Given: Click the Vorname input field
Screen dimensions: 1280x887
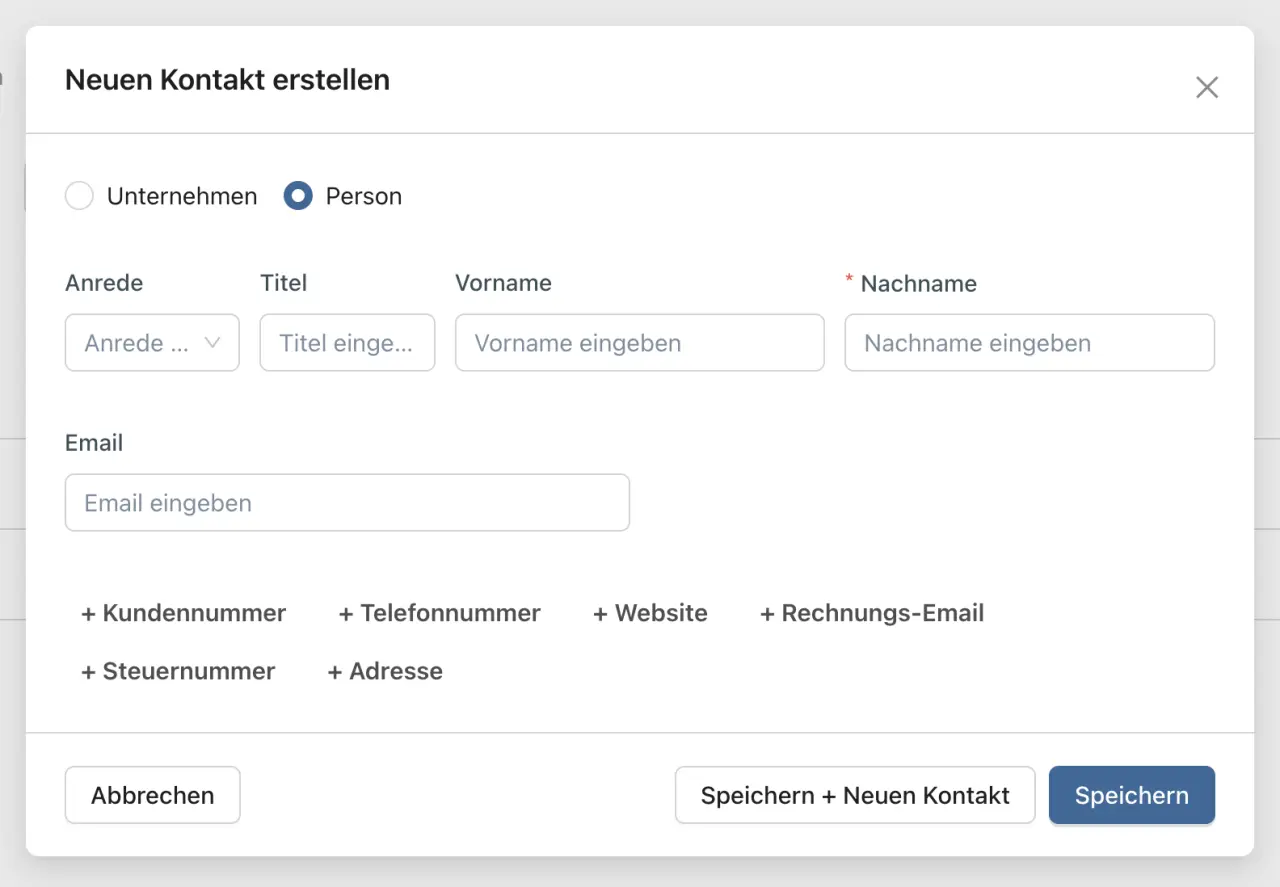Looking at the screenshot, I should point(640,343).
